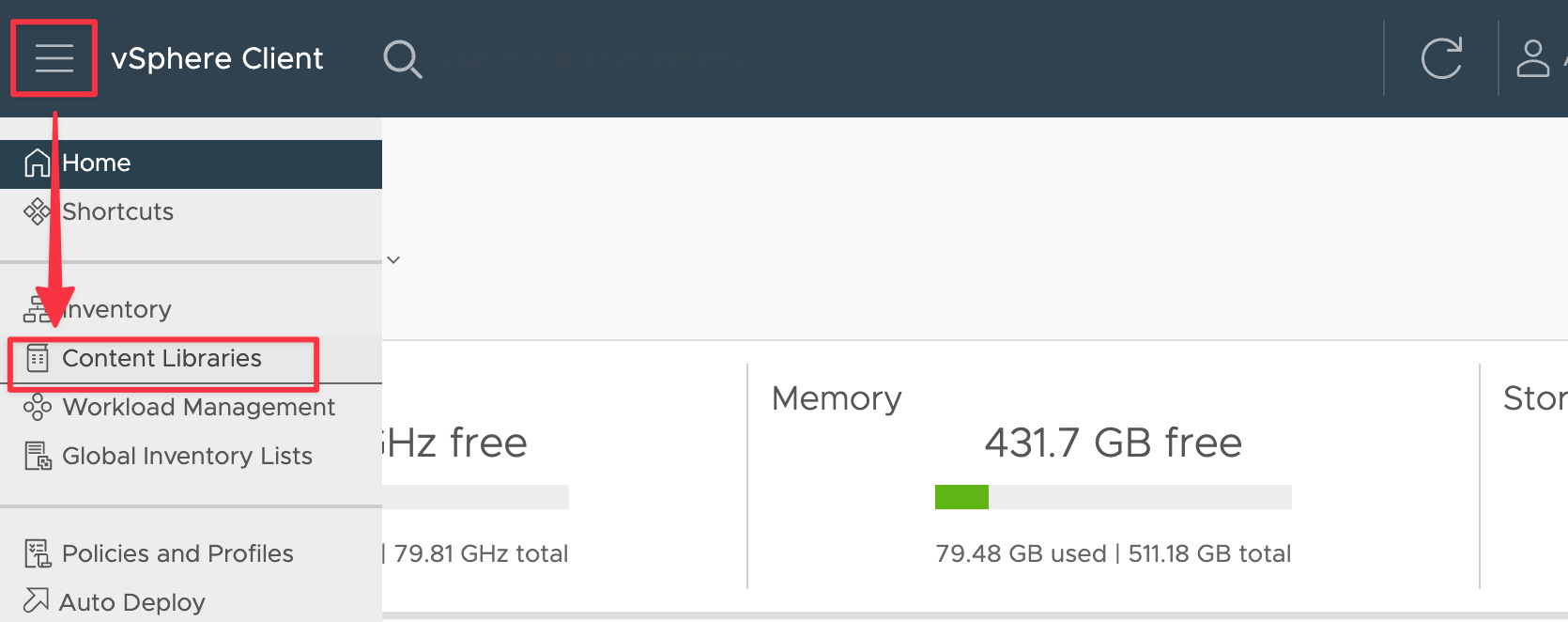Open the hamburger navigation menu

[x=54, y=58]
